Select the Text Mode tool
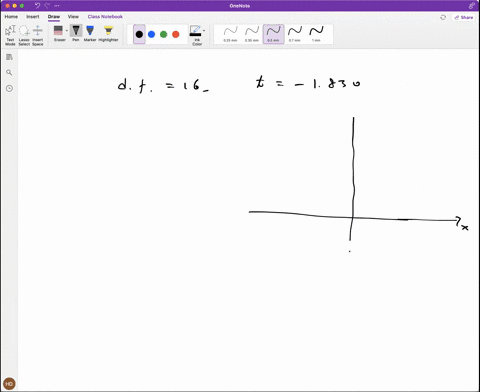 10,35
